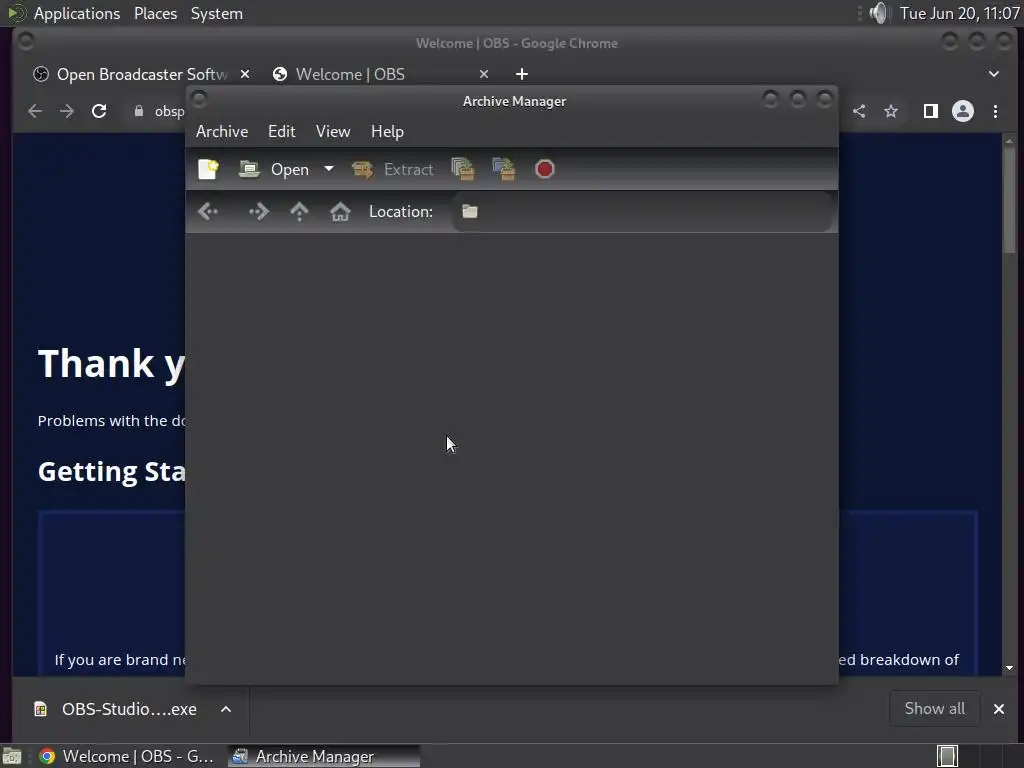Open a new Chrome tab
Viewport: 1024px width, 768px height.
pyautogui.click(x=522, y=74)
